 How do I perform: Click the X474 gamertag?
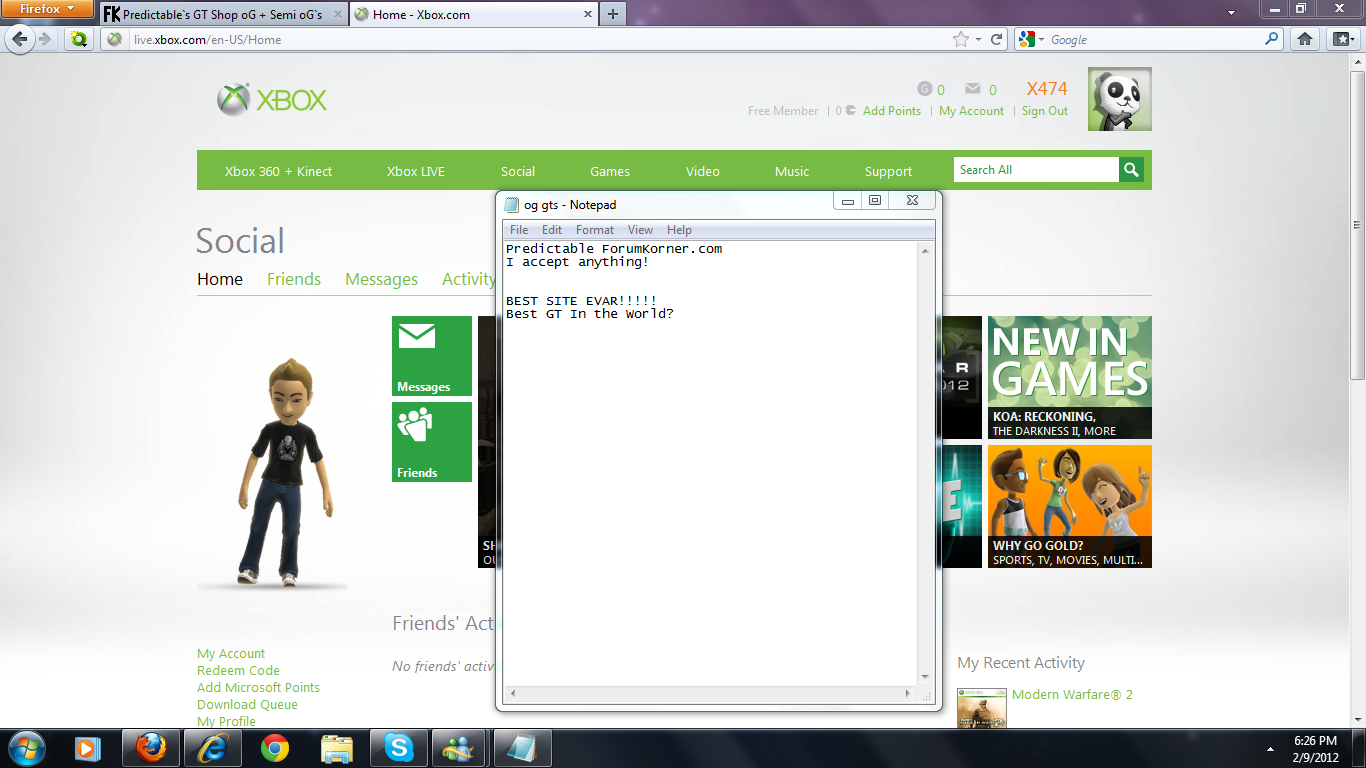tap(1047, 89)
